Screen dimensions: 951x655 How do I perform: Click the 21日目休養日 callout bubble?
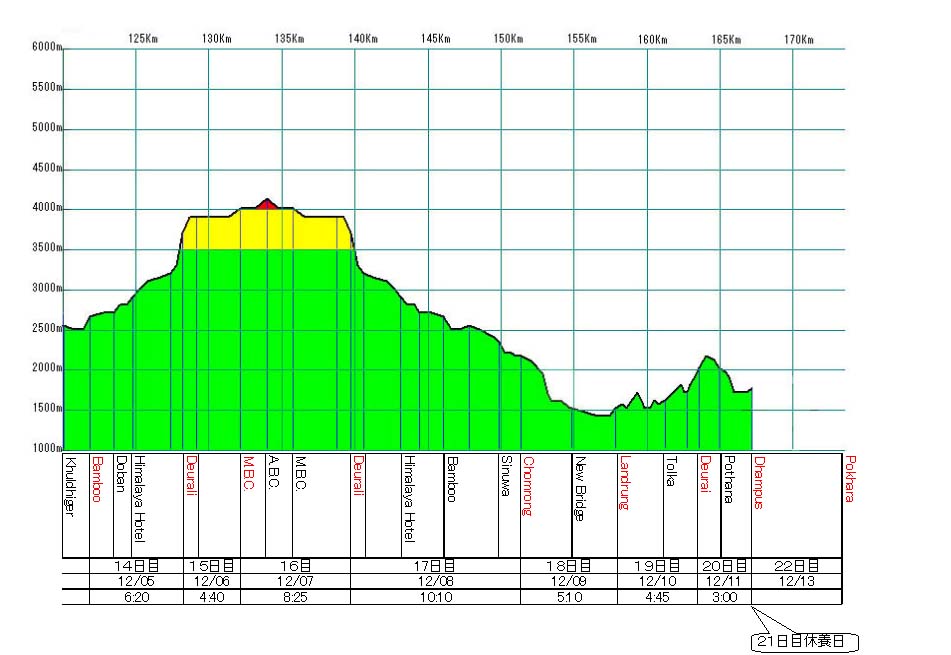coord(804,641)
